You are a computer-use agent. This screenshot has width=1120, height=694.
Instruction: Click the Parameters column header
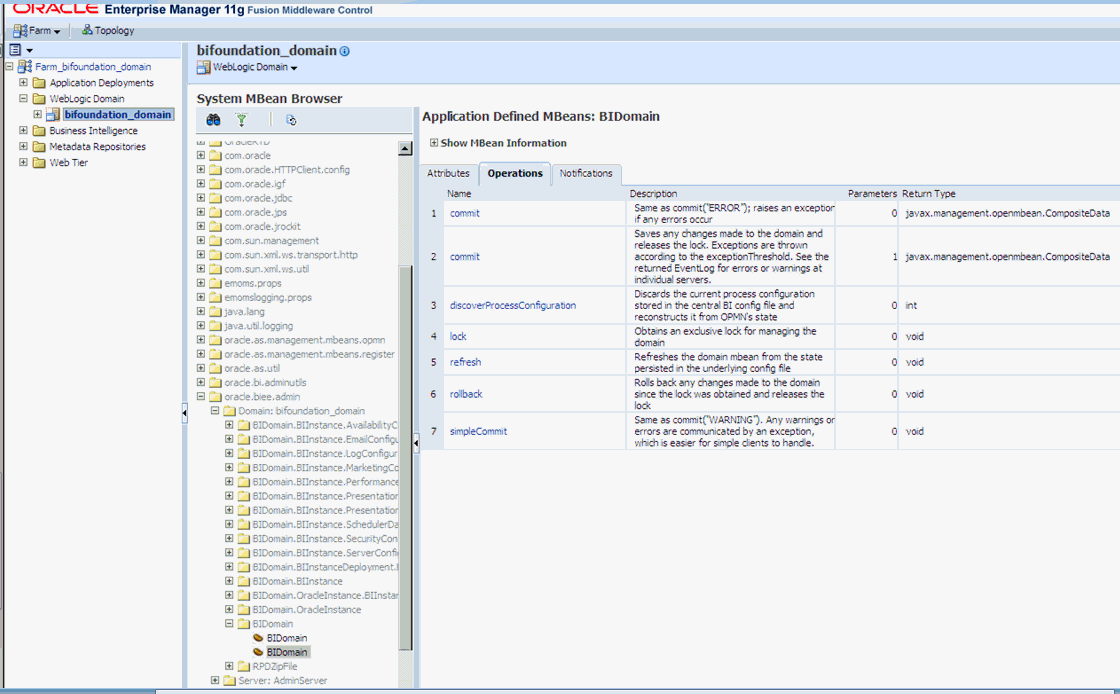click(872, 193)
